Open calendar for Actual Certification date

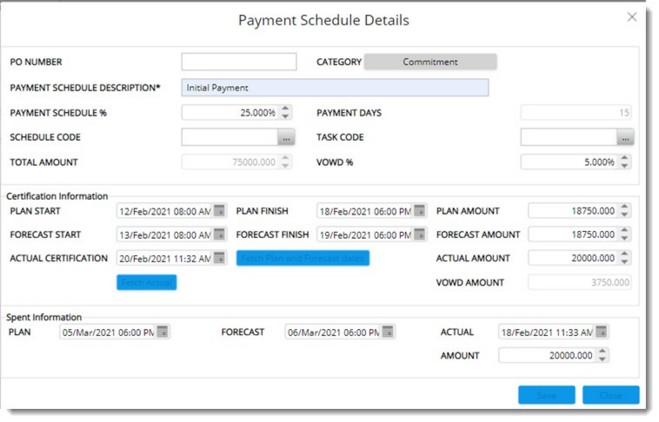(219, 259)
